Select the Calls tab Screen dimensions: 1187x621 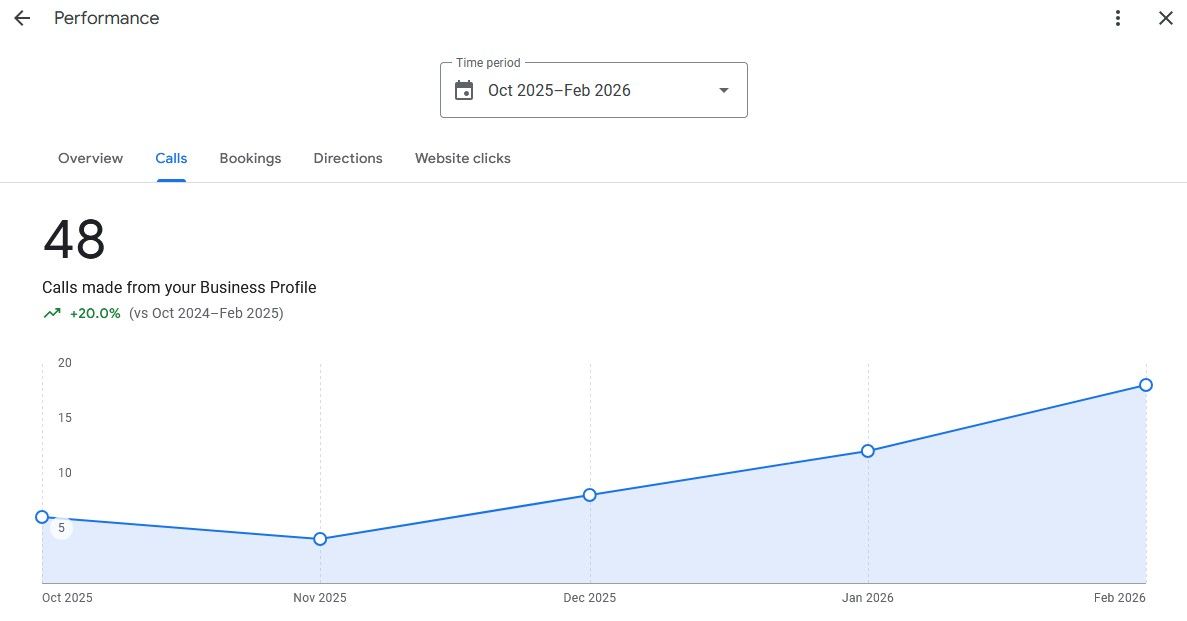point(171,158)
